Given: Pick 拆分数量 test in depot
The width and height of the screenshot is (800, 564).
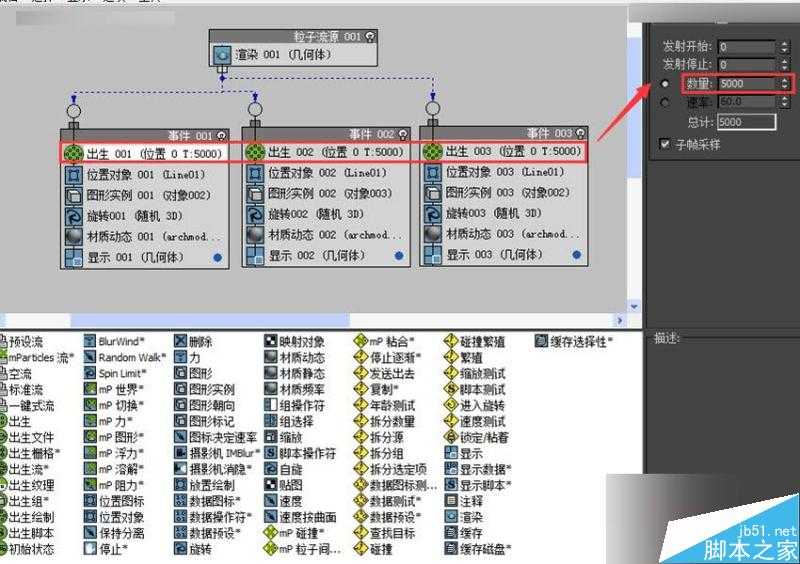Looking at the screenshot, I should [385, 421].
